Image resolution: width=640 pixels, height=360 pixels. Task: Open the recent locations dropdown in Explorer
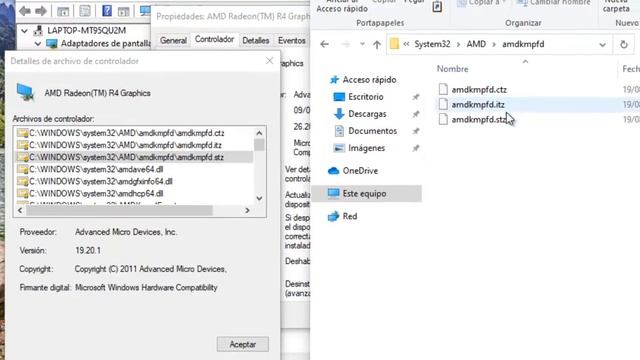coord(362,44)
